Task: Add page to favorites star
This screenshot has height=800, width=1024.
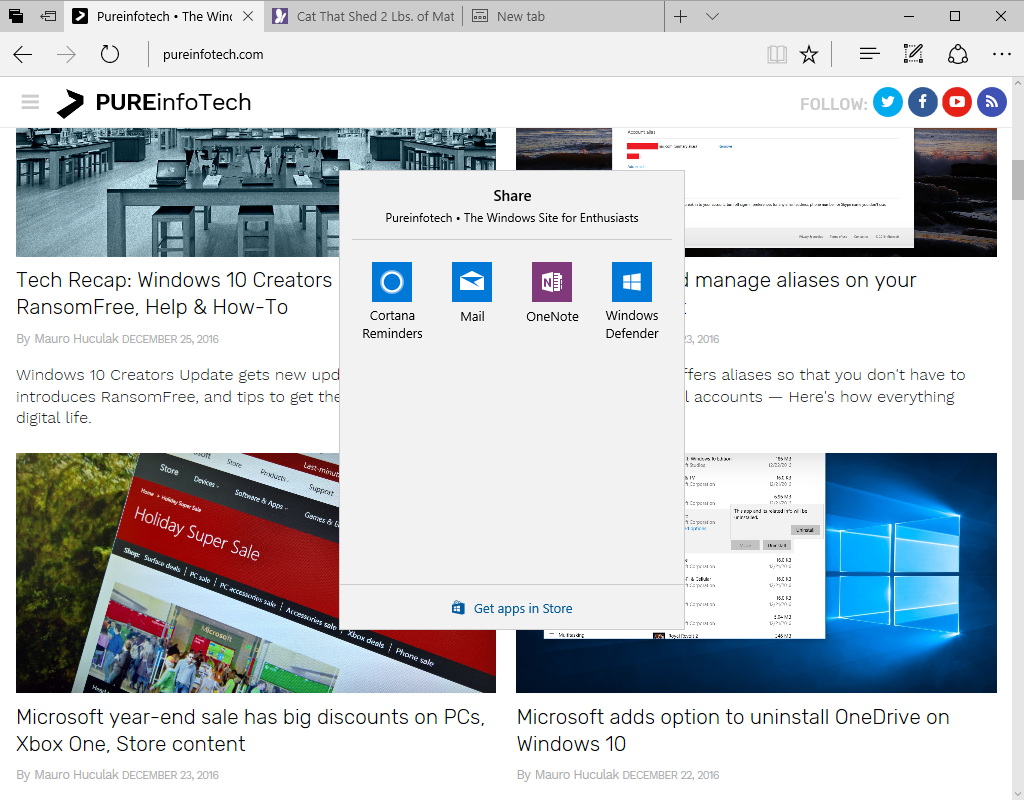Action: (x=808, y=54)
